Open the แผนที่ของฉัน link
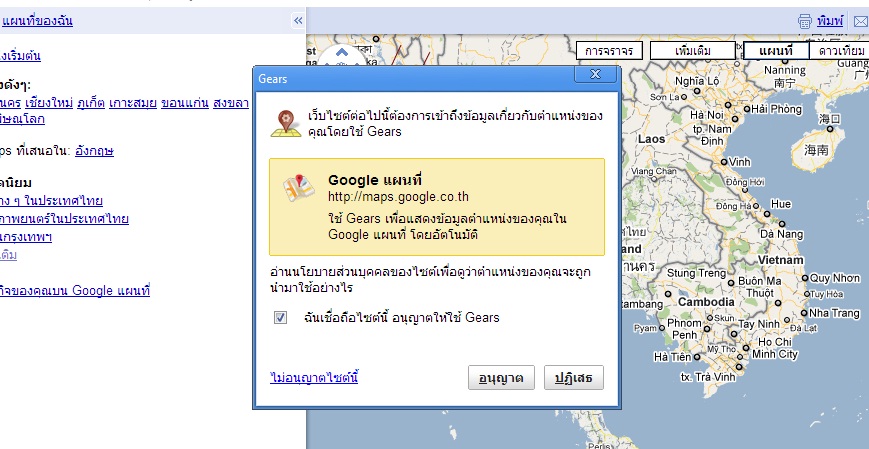This screenshot has width=869, height=449. 37,21
